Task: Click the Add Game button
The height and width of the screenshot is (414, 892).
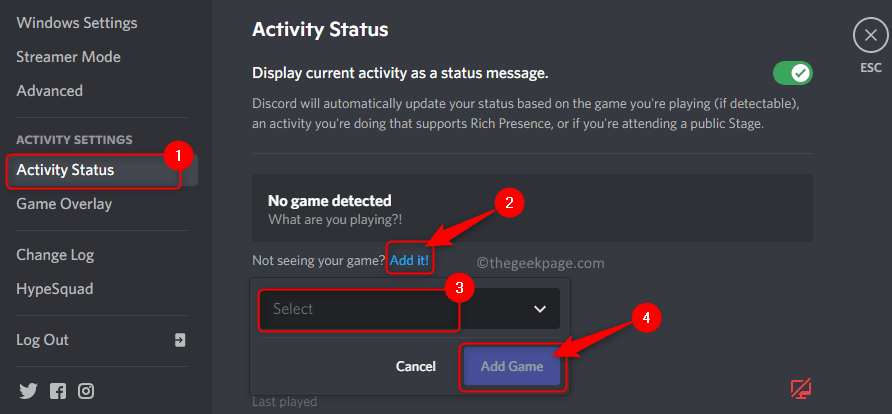Action: click(x=512, y=366)
